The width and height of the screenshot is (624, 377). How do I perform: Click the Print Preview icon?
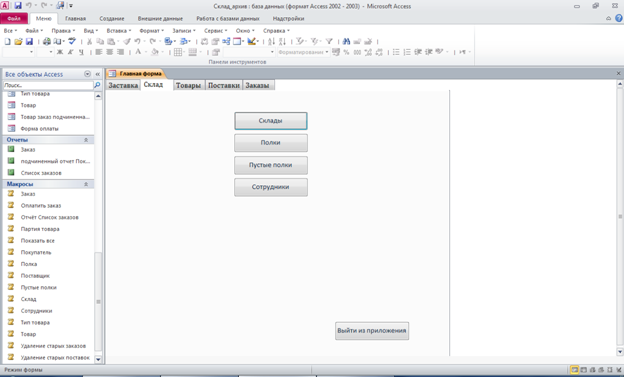click(57, 41)
